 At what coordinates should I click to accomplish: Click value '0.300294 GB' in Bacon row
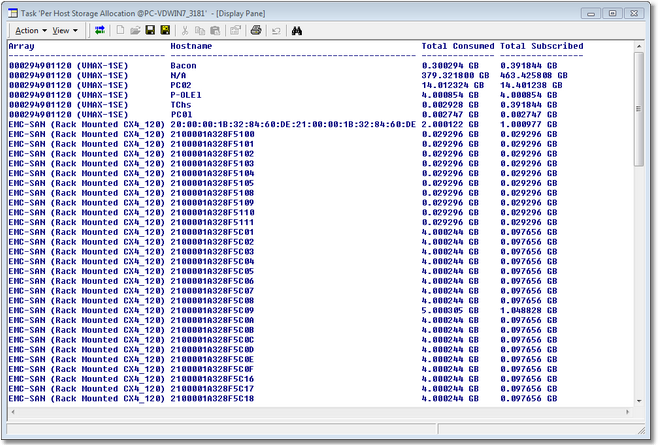(x=450, y=65)
